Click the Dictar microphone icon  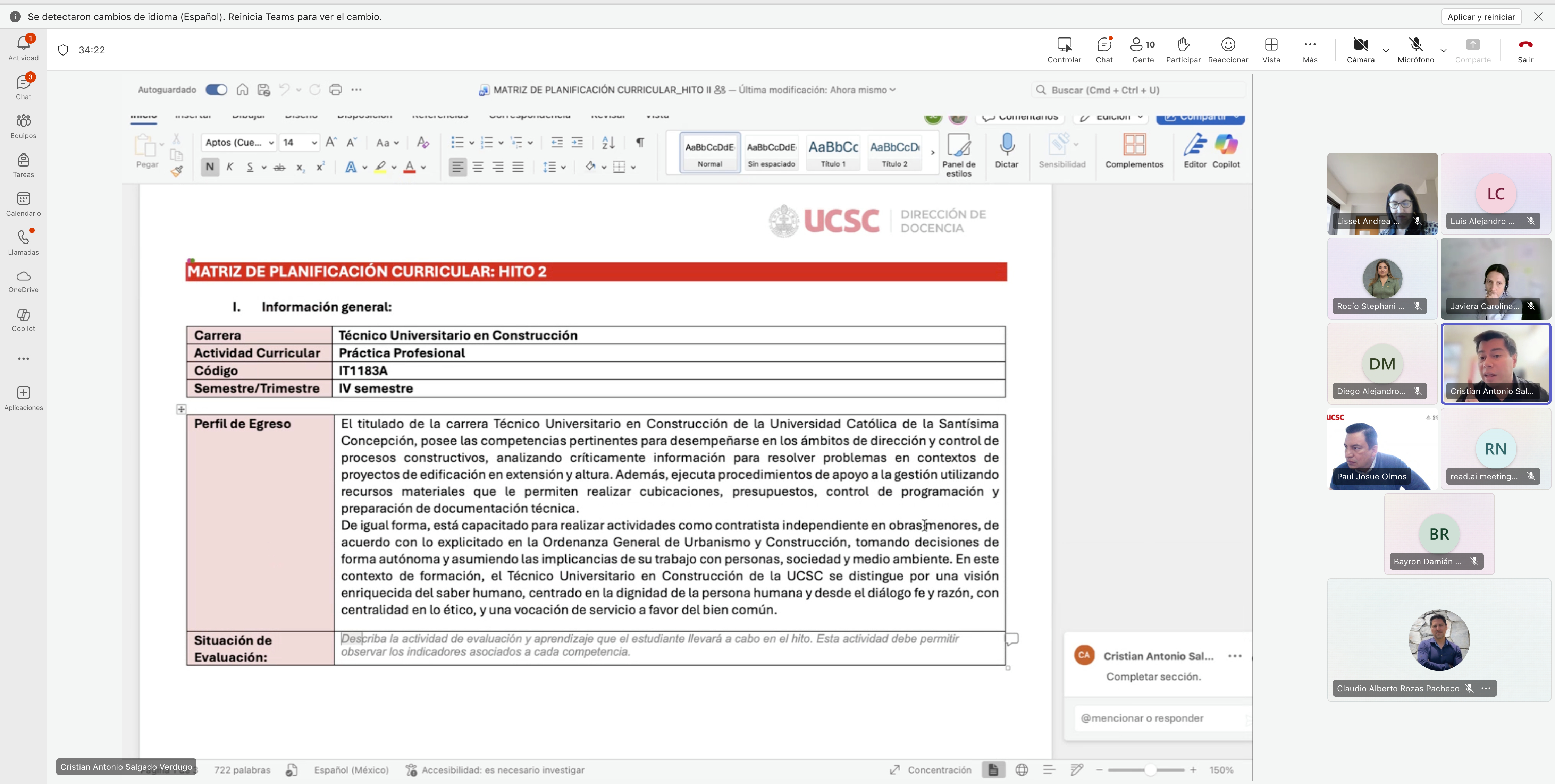tap(1006, 145)
